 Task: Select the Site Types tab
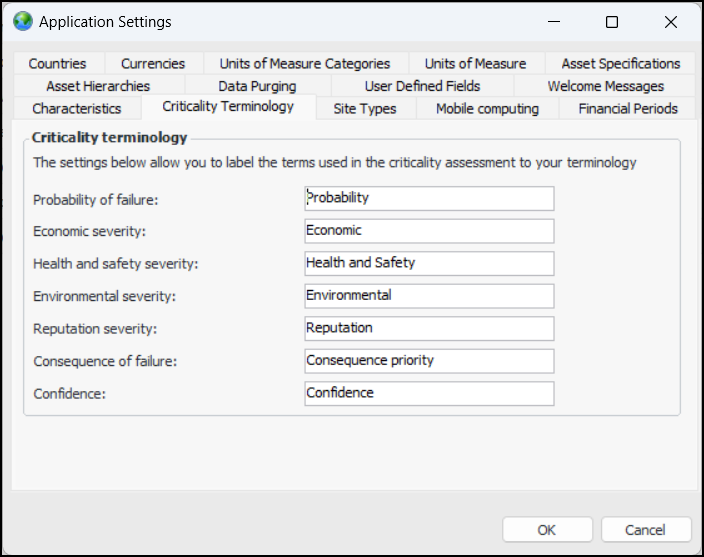tap(365, 108)
